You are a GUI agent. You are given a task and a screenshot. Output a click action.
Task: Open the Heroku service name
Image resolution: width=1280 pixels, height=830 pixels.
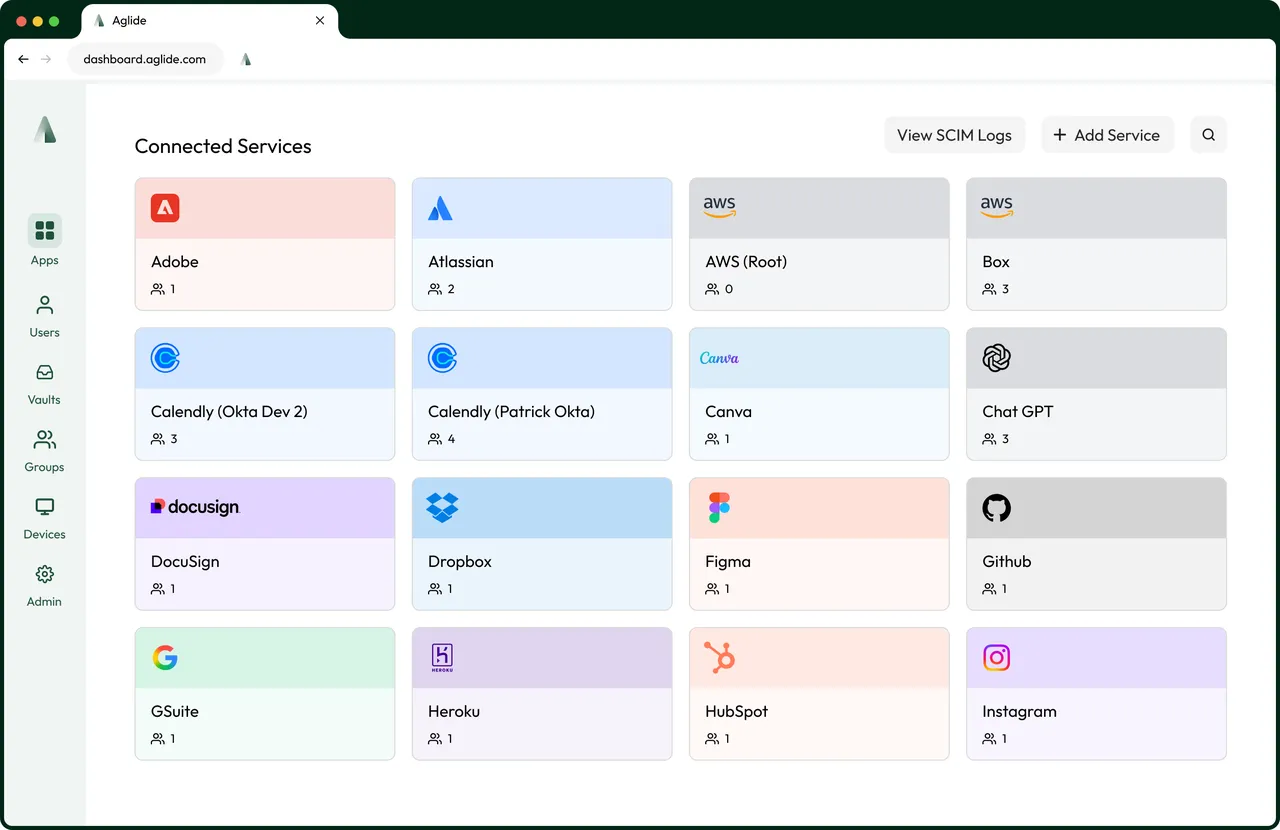coord(454,712)
